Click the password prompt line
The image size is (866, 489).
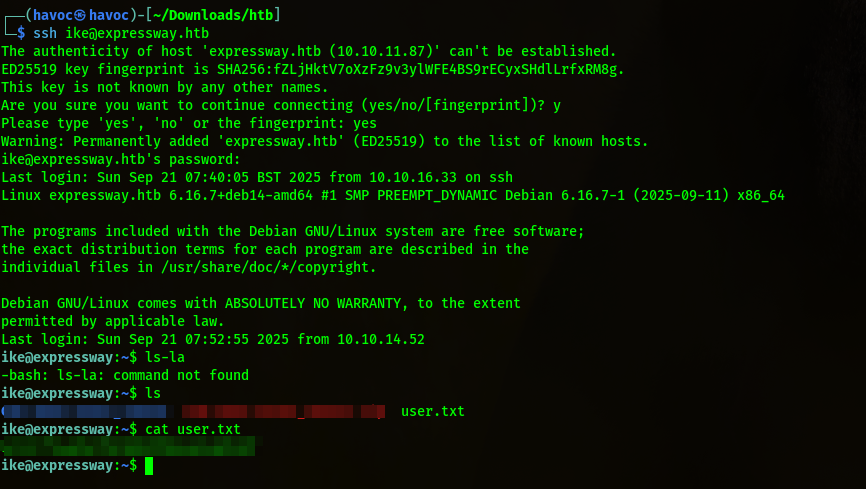(121, 159)
